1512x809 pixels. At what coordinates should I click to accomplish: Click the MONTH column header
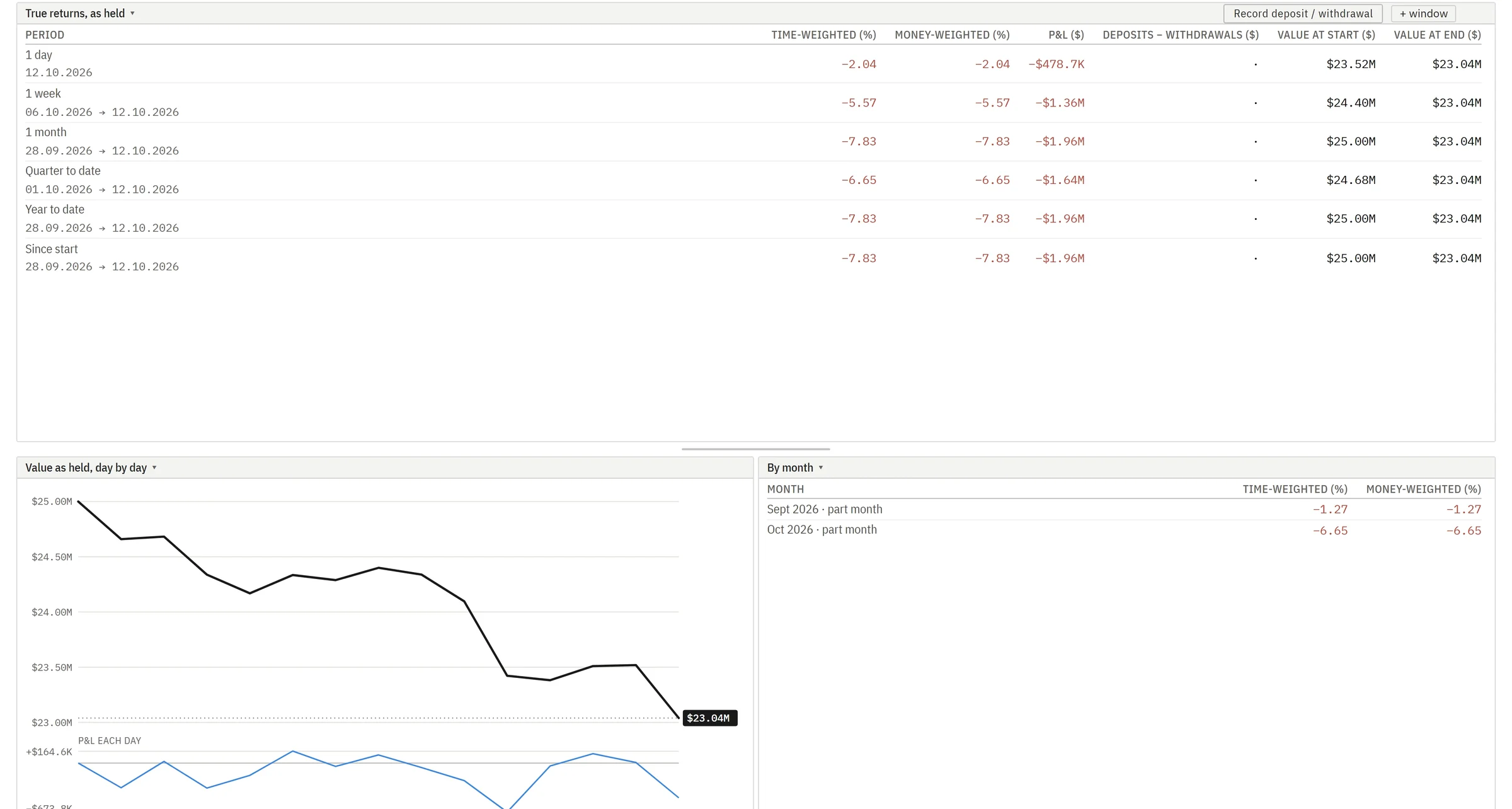tap(785, 489)
